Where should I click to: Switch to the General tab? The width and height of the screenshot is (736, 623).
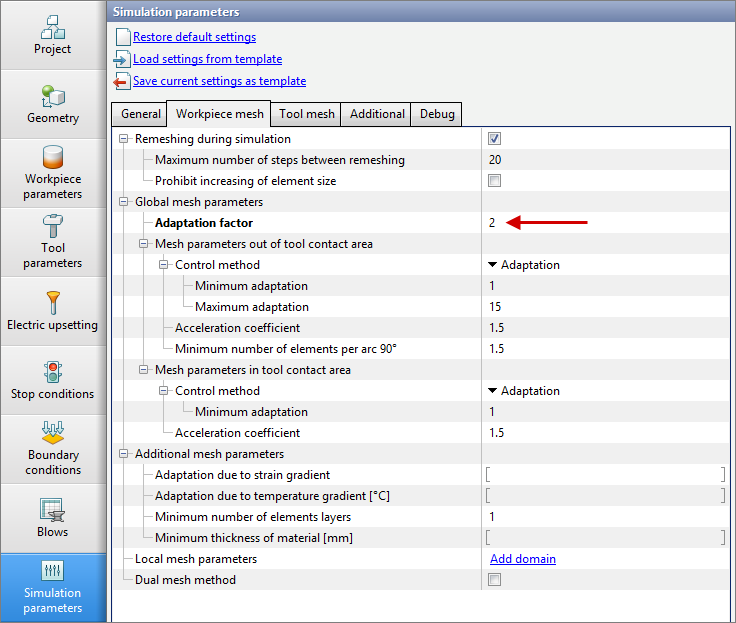coord(141,114)
